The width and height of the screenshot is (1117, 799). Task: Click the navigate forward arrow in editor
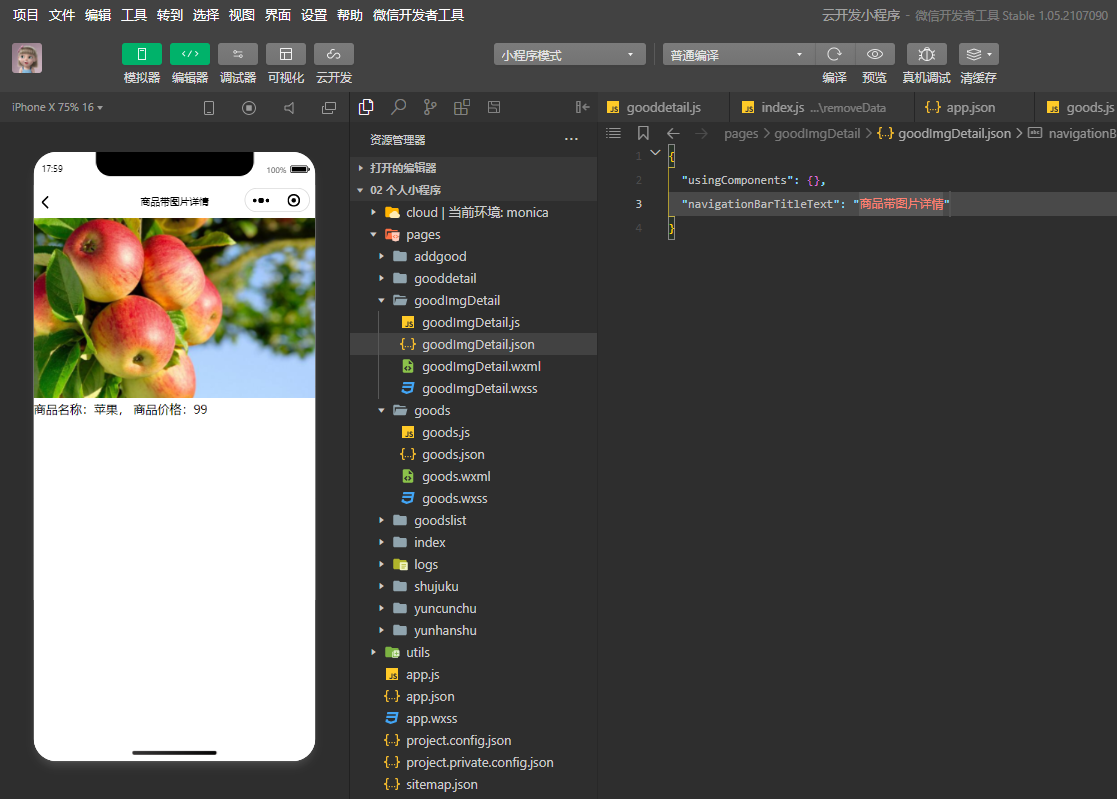coord(702,133)
